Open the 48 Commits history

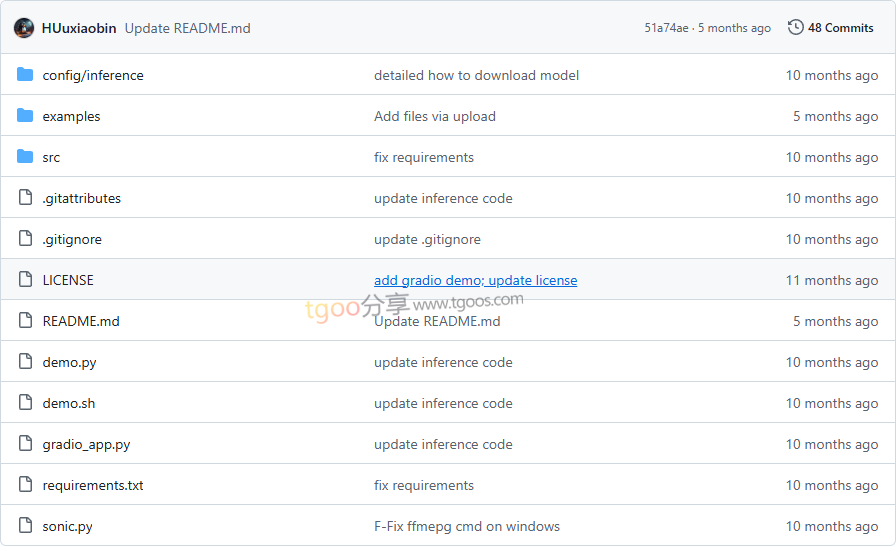840,28
